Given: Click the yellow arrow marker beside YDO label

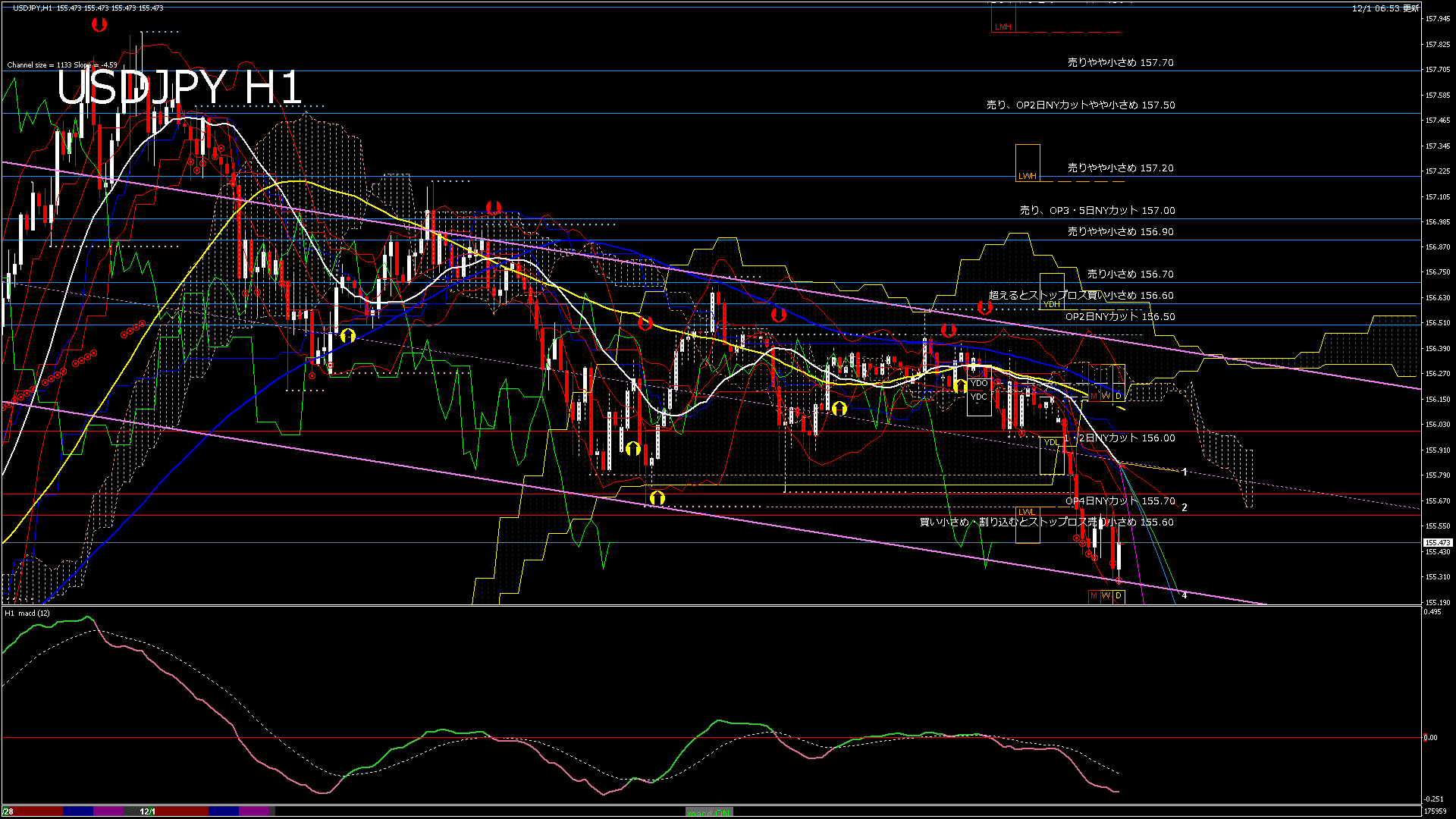Looking at the screenshot, I should (x=961, y=385).
